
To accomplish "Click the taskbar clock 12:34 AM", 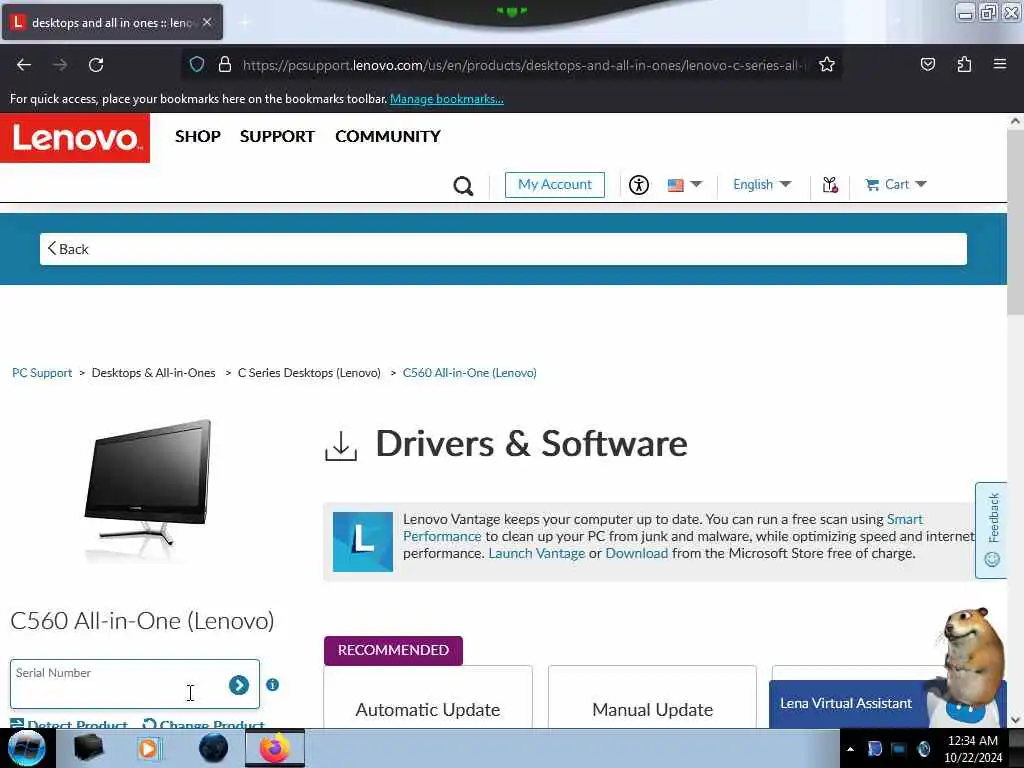I will point(972,741).
